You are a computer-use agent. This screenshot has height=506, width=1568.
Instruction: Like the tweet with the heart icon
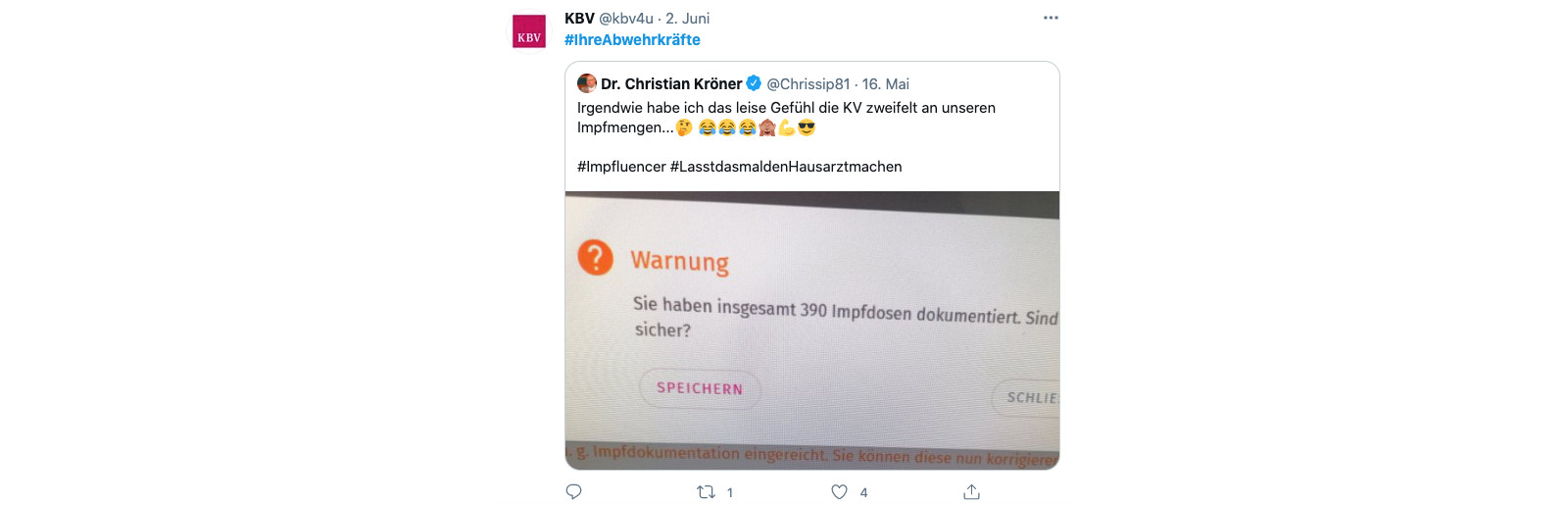[839, 492]
